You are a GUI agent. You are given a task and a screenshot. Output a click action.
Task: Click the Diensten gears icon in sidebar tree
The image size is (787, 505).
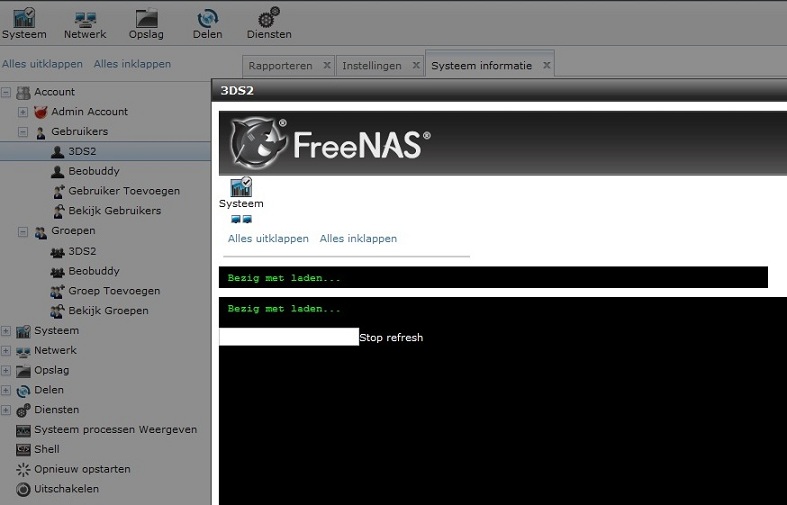23,411
